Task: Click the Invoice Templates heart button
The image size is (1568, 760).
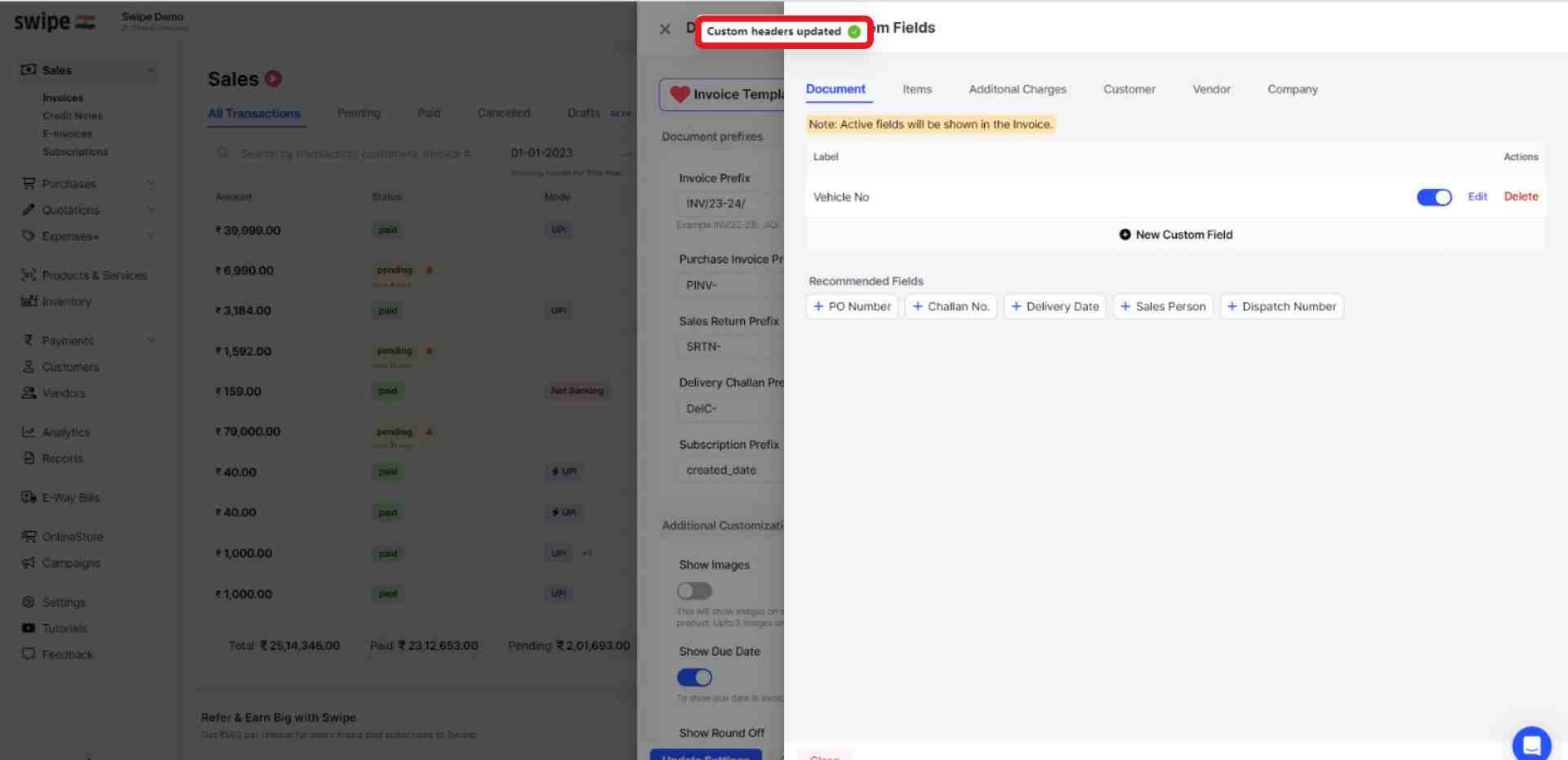Action: pyautogui.click(x=722, y=95)
